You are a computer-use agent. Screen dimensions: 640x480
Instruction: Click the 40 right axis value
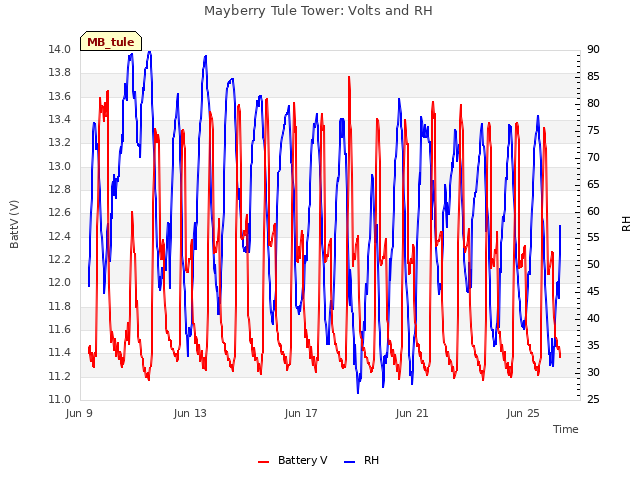pyautogui.click(x=593, y=318)
